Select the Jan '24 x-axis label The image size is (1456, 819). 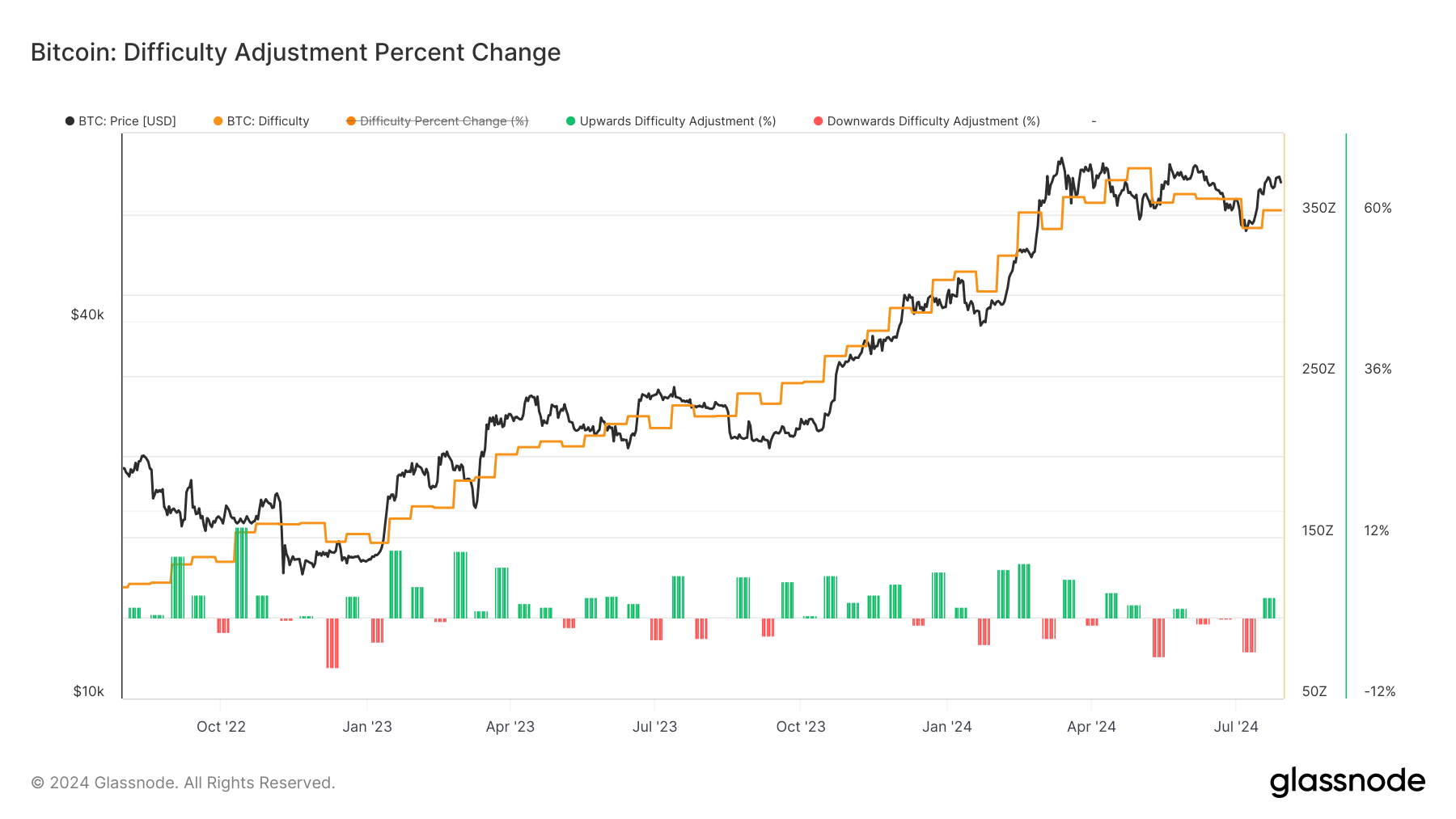[x=946, y=727]
